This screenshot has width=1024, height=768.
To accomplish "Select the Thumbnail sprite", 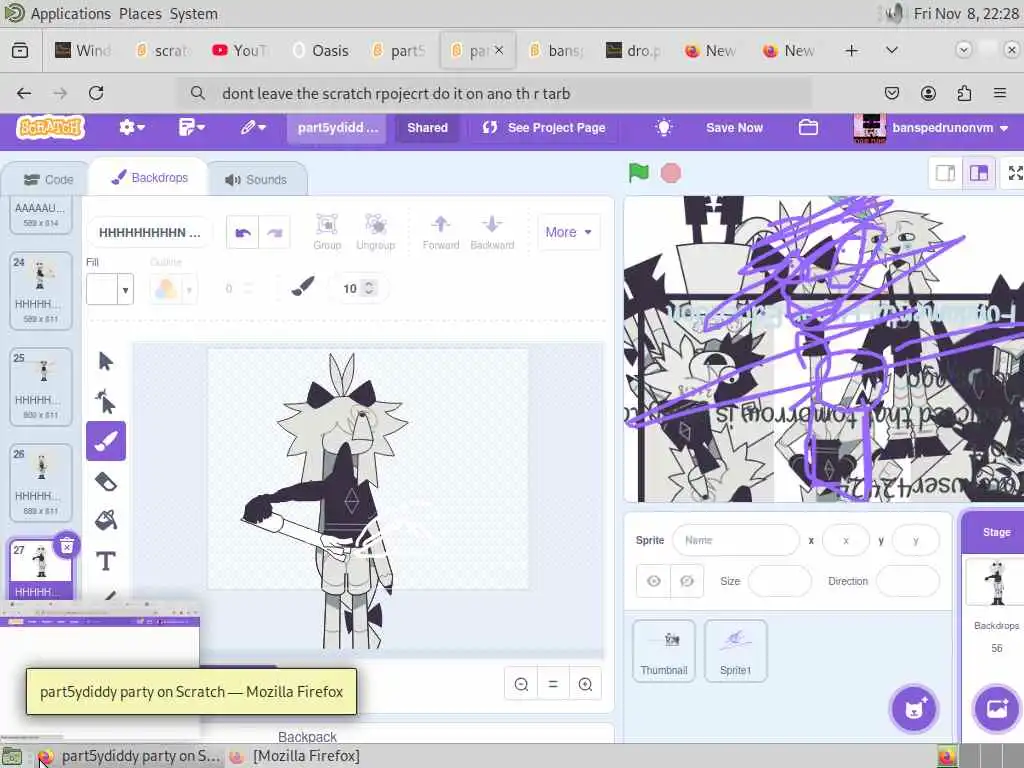I will coord(664,651).
